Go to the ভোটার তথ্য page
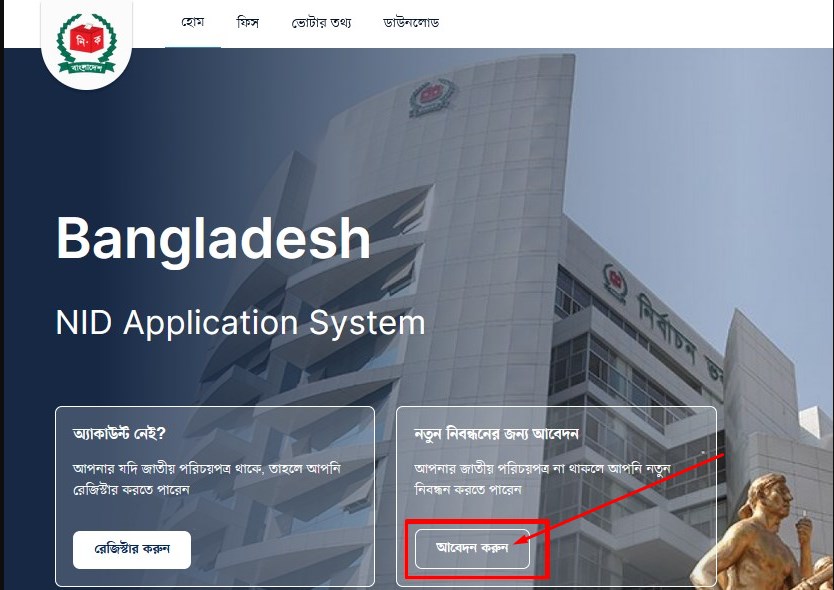 pos(321,23)
